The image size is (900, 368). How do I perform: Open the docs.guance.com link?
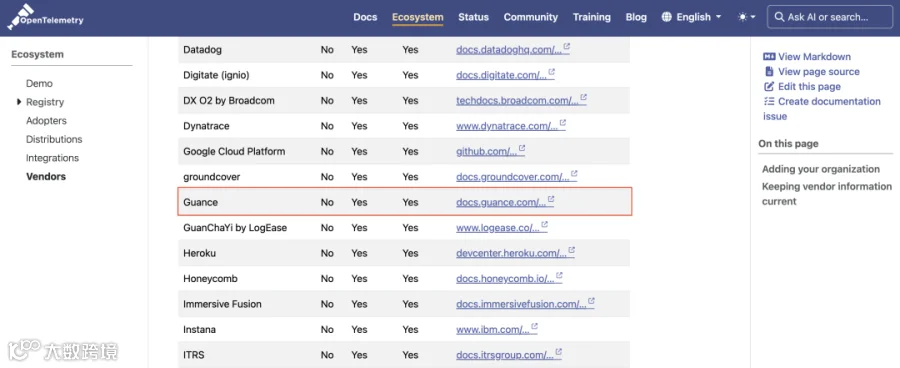tap(501, 202)
